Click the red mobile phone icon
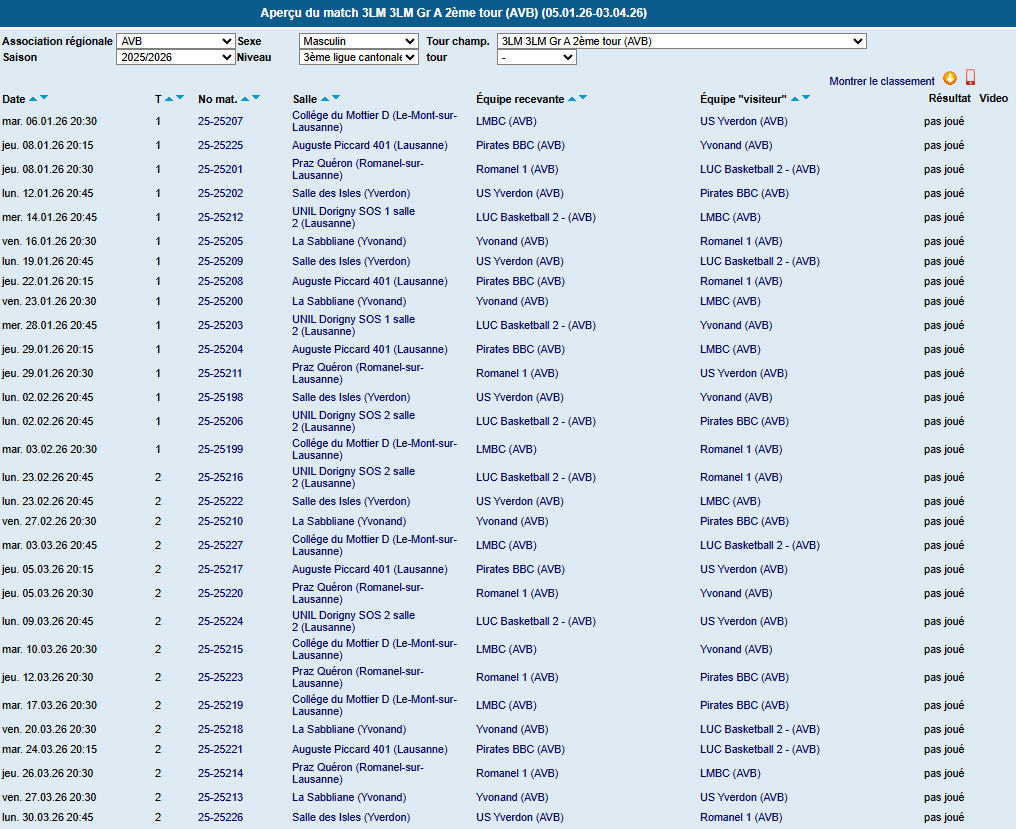Screen dimensions: 1016x829 [x=970, y=79]
